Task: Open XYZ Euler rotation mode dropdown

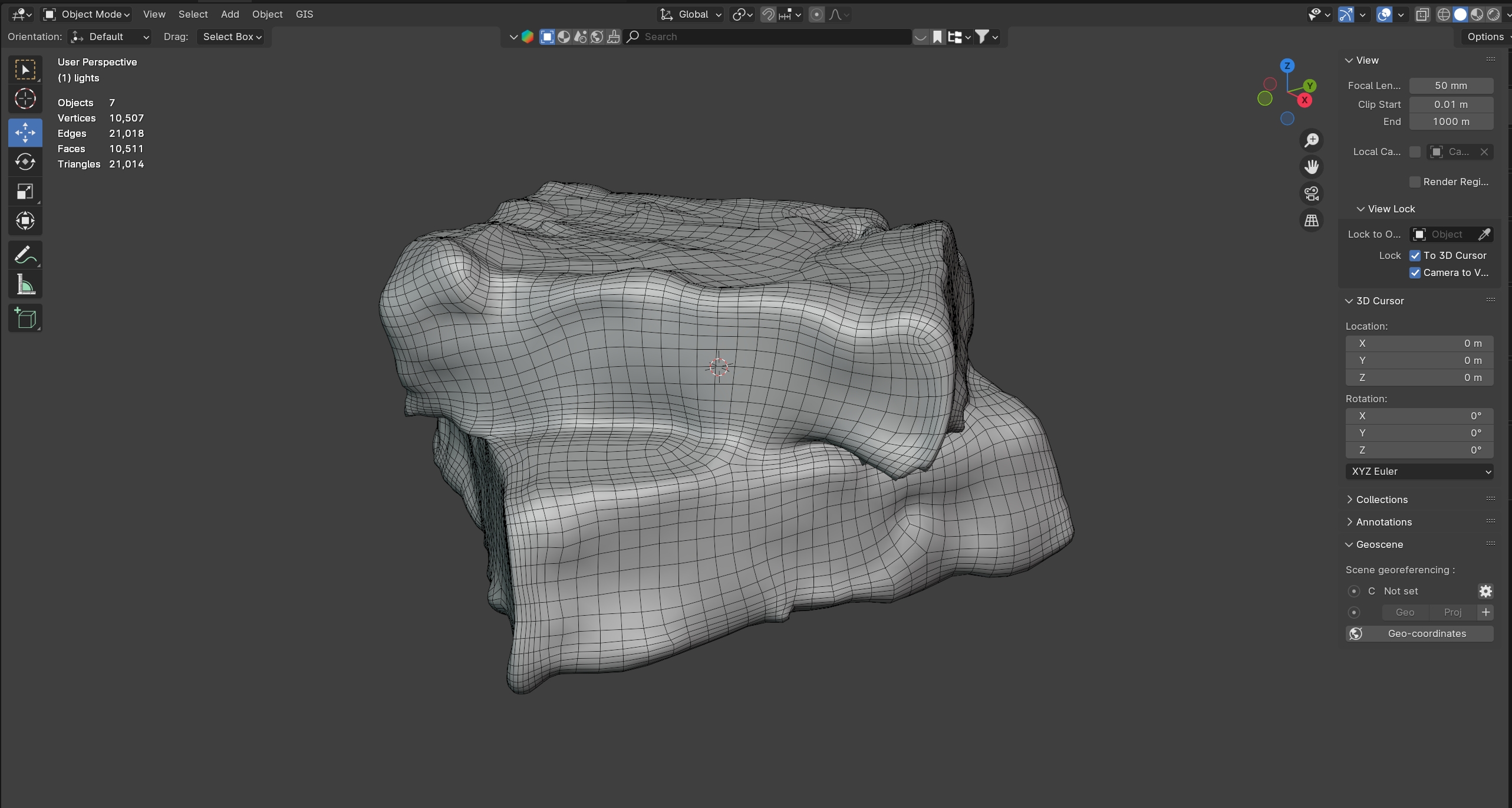Action: point(1419,471)
